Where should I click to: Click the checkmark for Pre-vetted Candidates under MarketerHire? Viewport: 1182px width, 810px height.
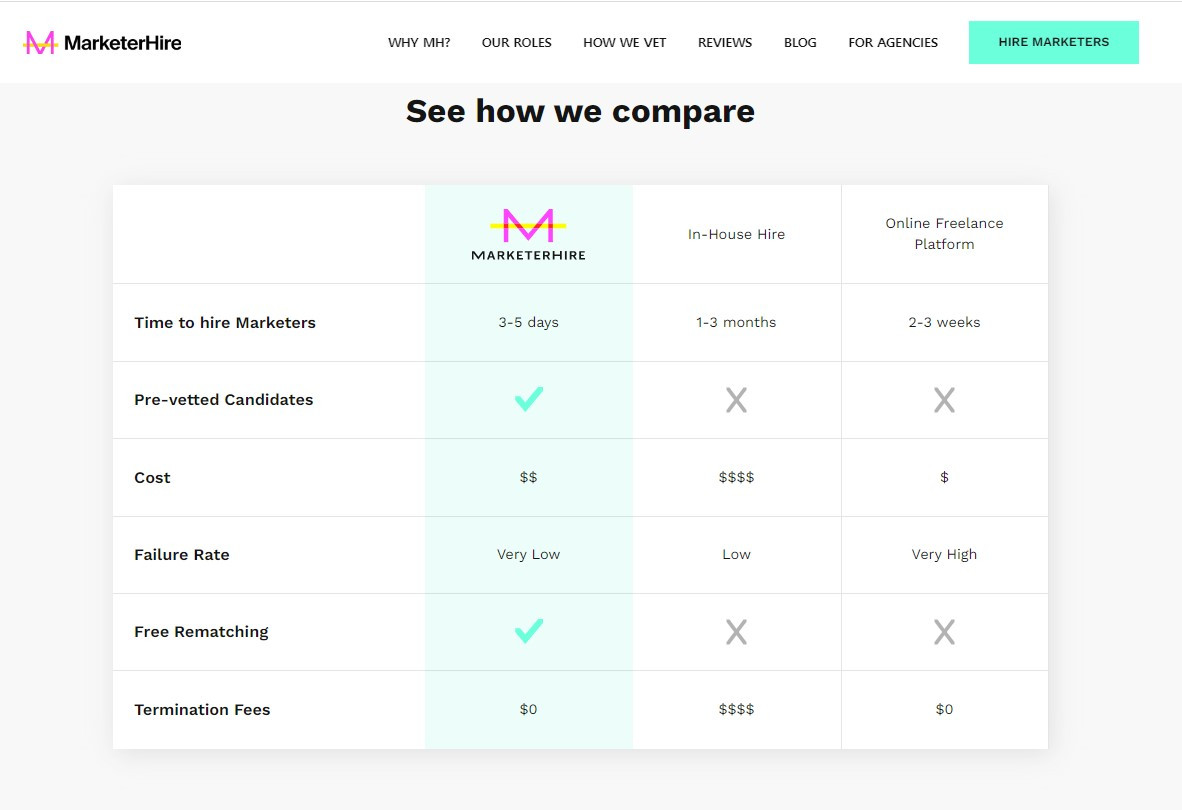point(528,399)
